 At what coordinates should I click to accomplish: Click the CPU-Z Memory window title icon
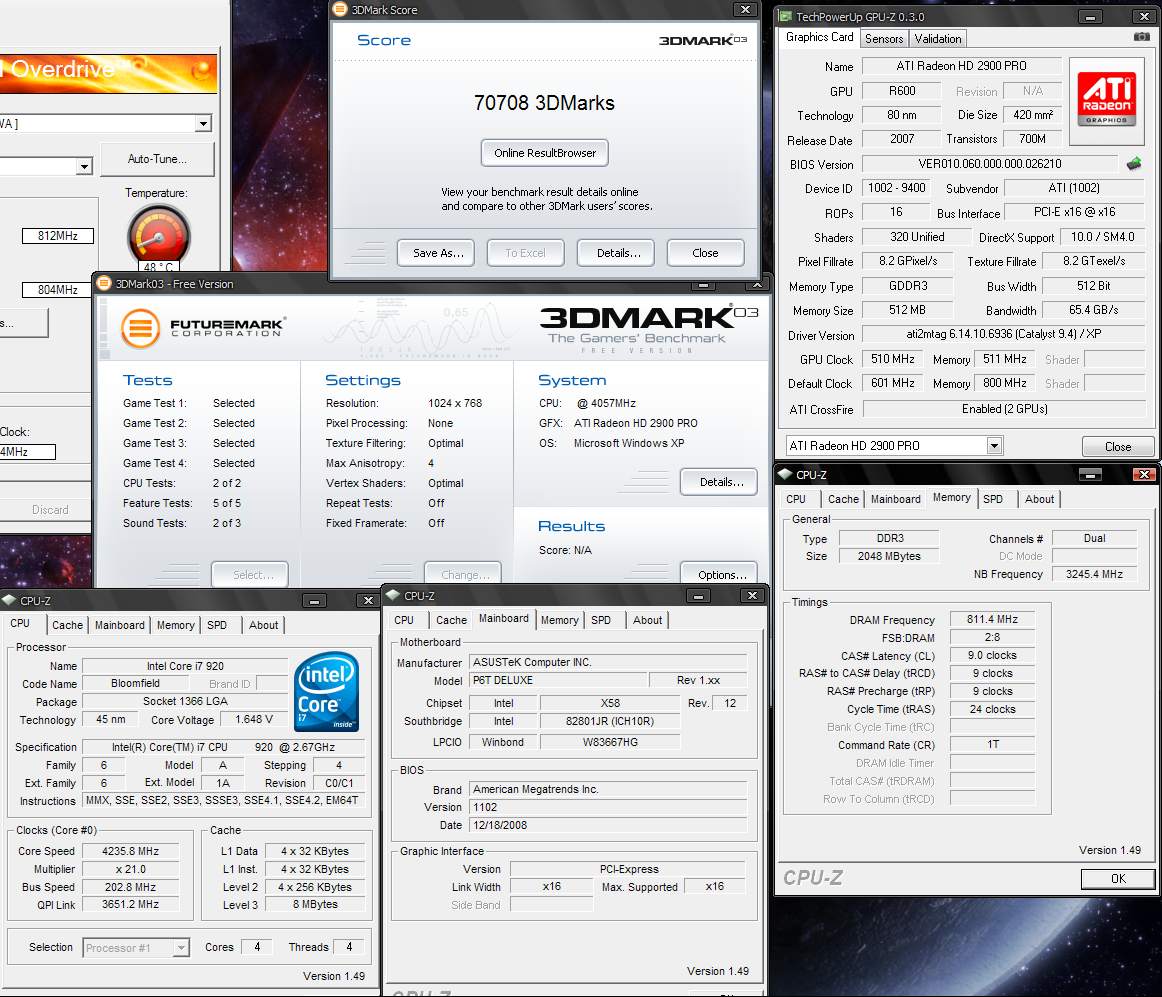click(x=786, y=474)
